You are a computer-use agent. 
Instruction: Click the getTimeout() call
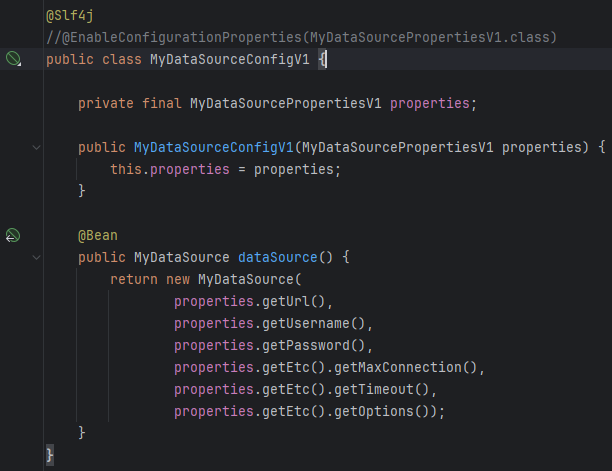381,389
